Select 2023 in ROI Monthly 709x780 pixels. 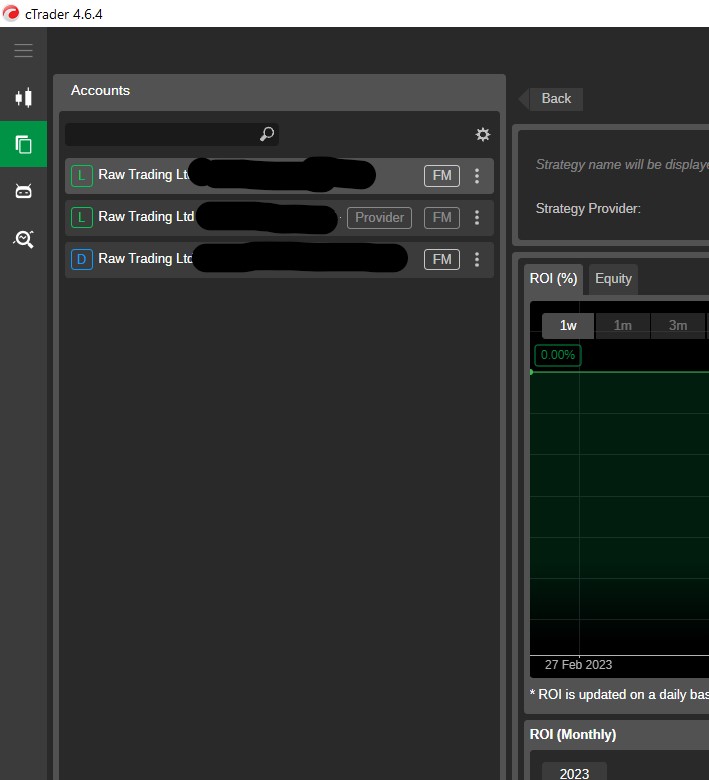(574, 773)
